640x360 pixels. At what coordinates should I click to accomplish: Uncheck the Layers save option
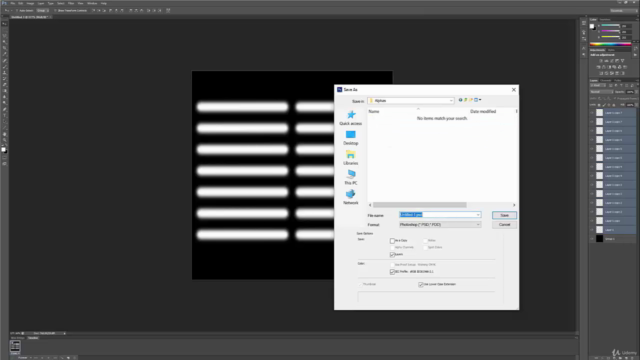pos(392,255)
